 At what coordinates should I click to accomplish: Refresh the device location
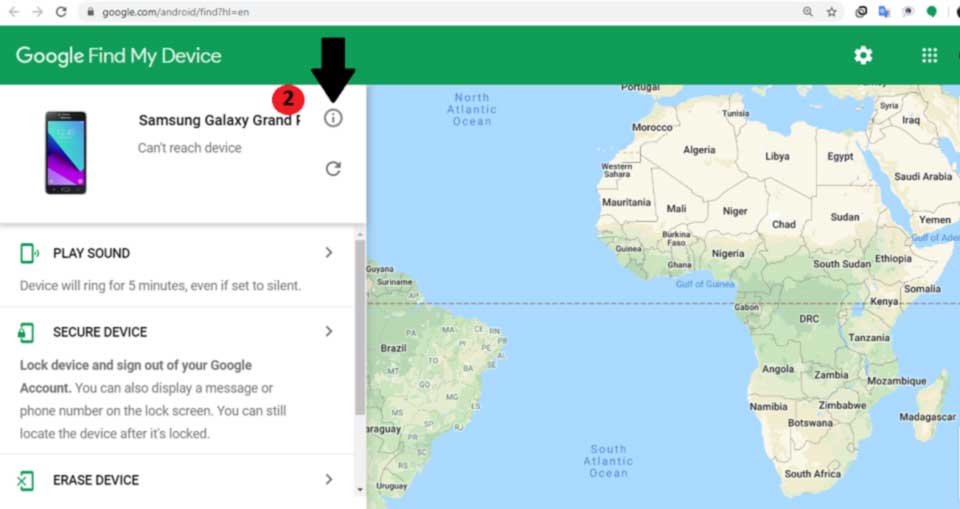pyautogui.click(x=333, y=168)
